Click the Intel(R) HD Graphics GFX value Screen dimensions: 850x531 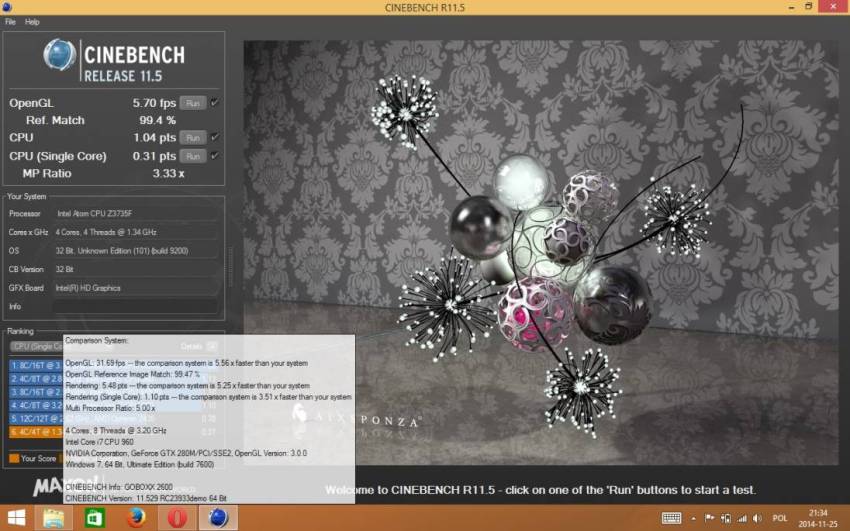coord(88,288)
